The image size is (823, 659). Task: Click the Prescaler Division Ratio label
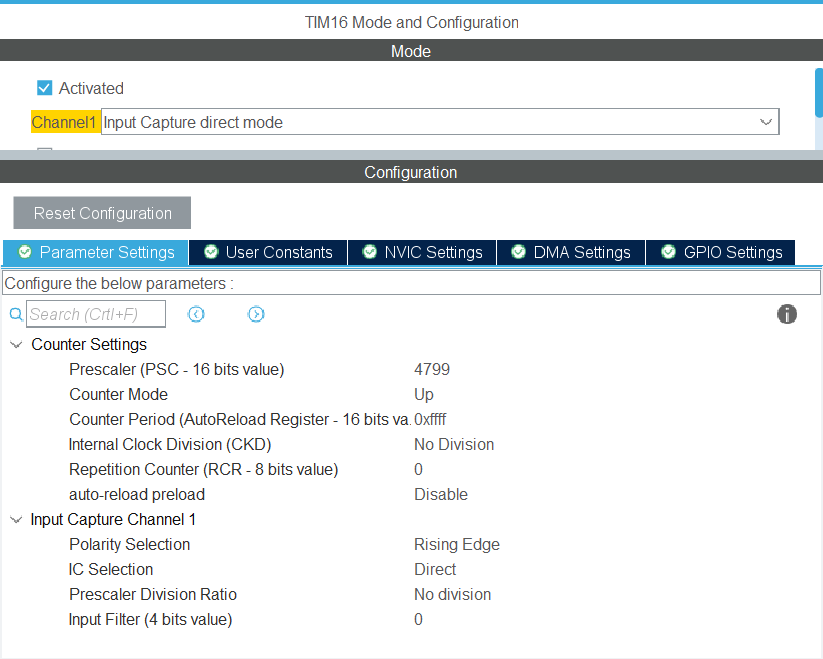click(x=153, y=594)
